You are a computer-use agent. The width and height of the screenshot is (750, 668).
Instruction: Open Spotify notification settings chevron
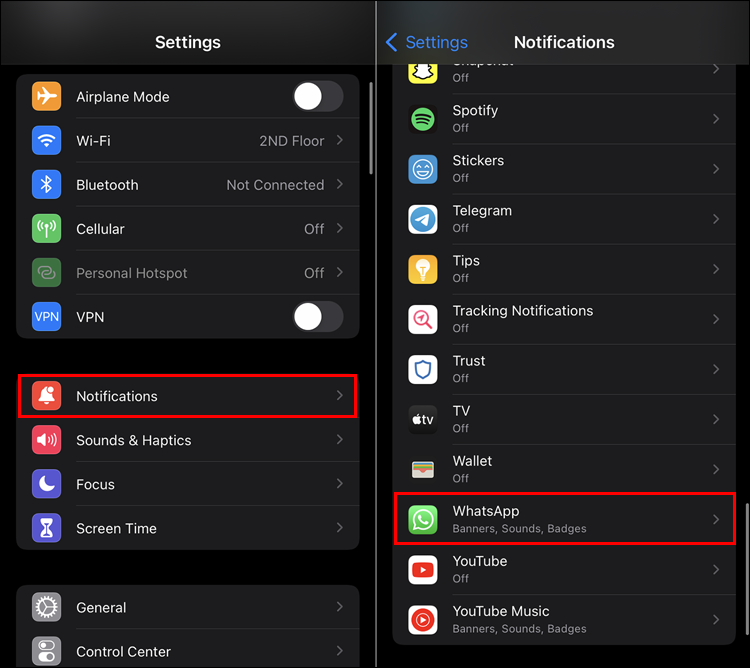[716, 119]
